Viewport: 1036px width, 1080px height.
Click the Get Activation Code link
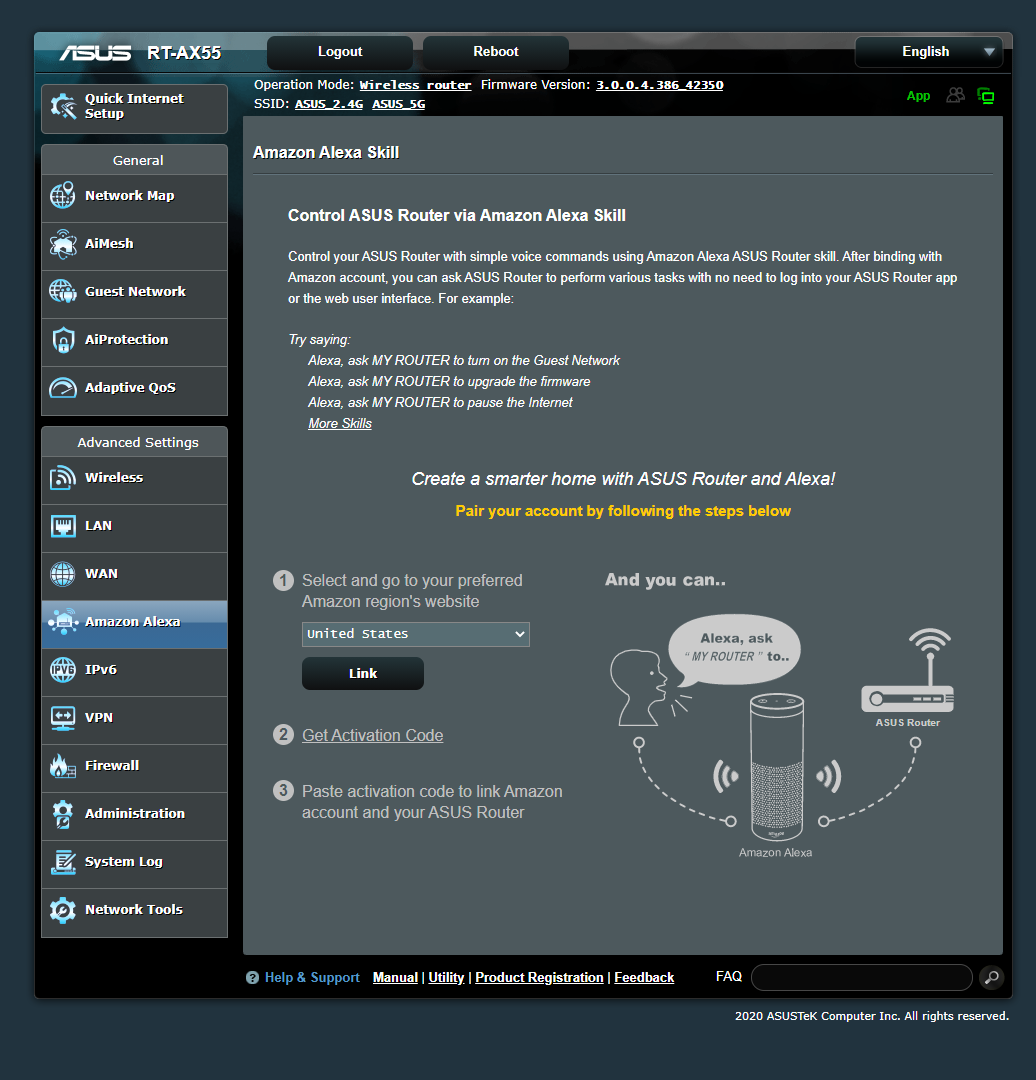pyautogui.click(x=372, y=735)
